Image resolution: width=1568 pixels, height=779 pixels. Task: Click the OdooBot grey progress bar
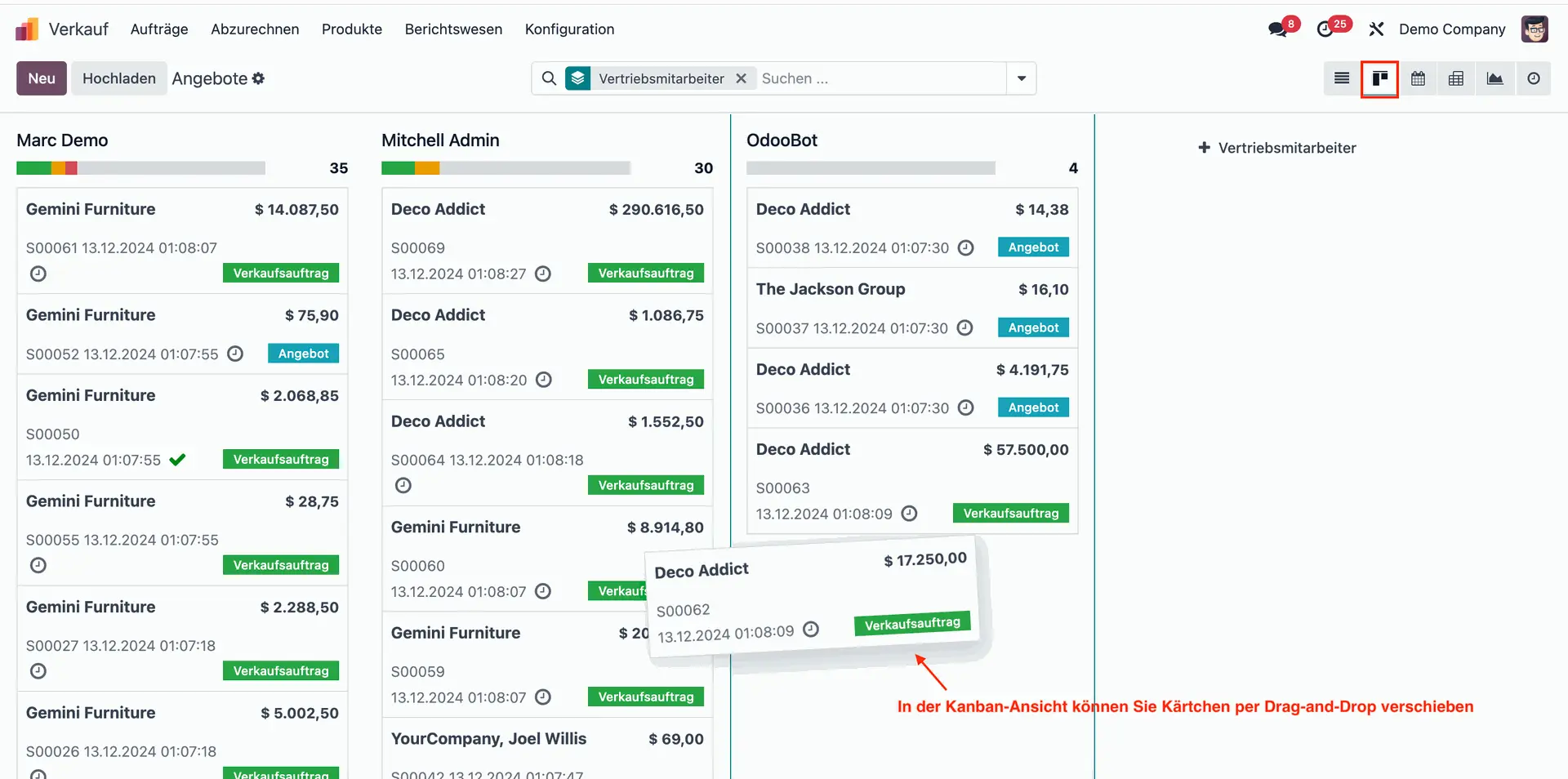point(871,168)
